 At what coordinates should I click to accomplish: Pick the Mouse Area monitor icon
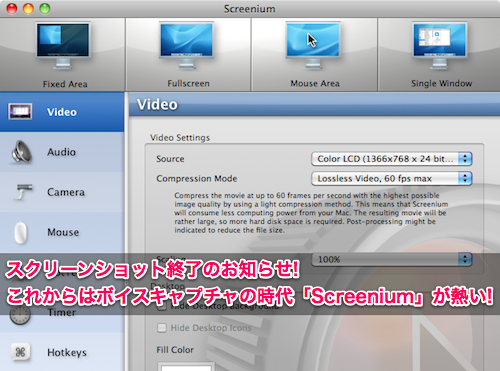(313, 45)
